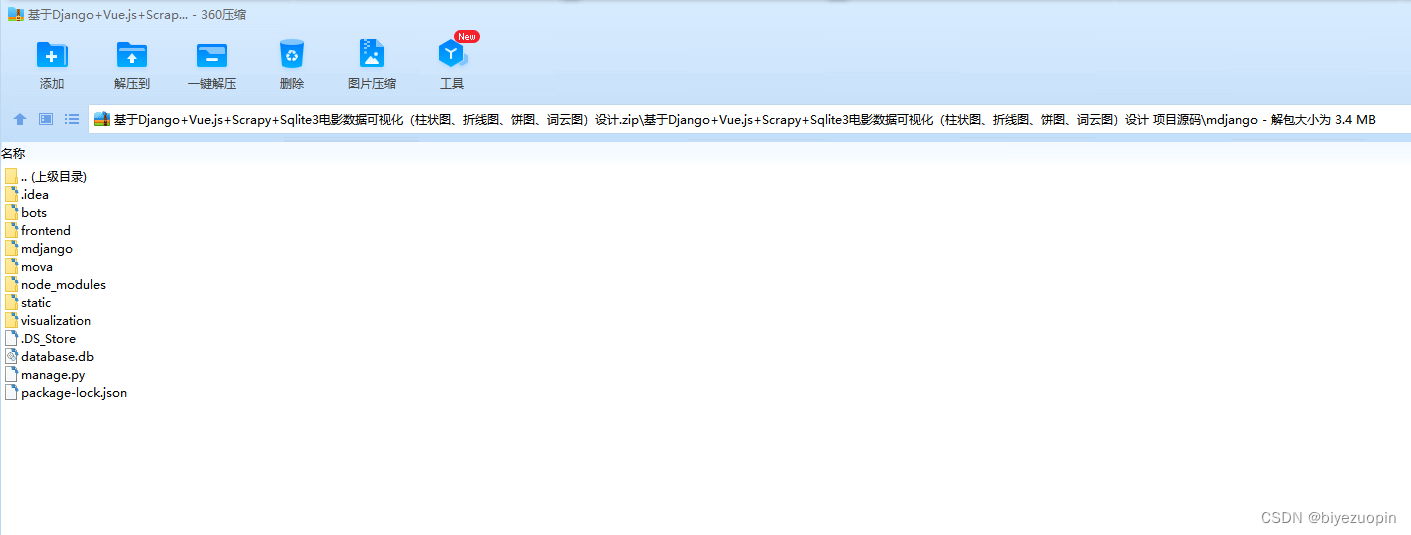Click the 名称 column header

(x=13, y=154)
